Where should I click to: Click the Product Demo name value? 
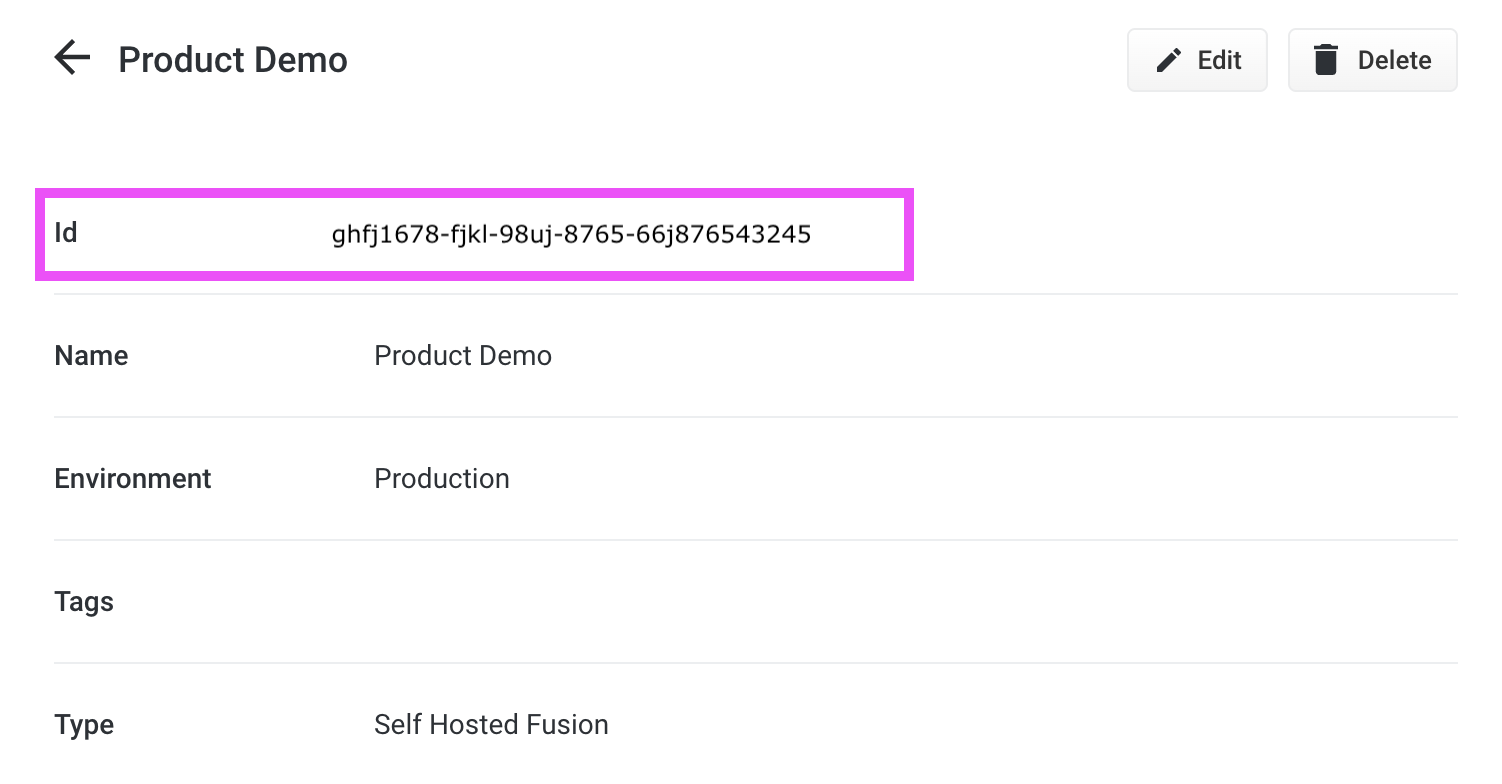462,356
